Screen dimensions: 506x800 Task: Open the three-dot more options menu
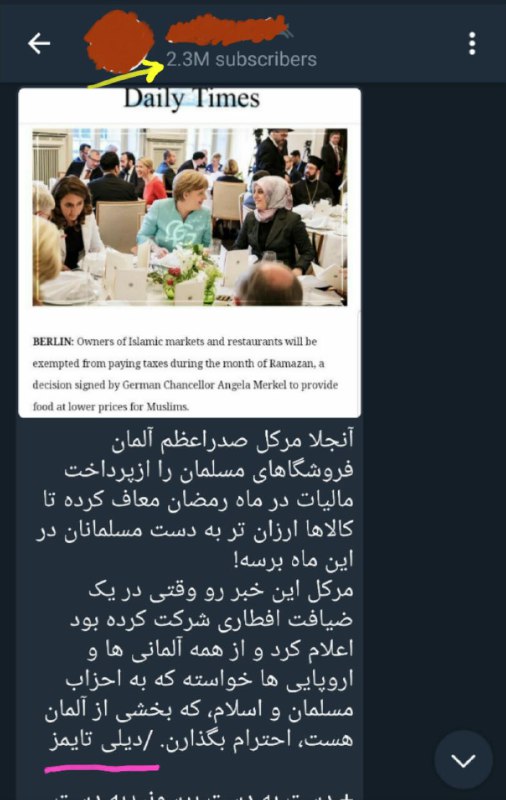[x=472, y=43]
